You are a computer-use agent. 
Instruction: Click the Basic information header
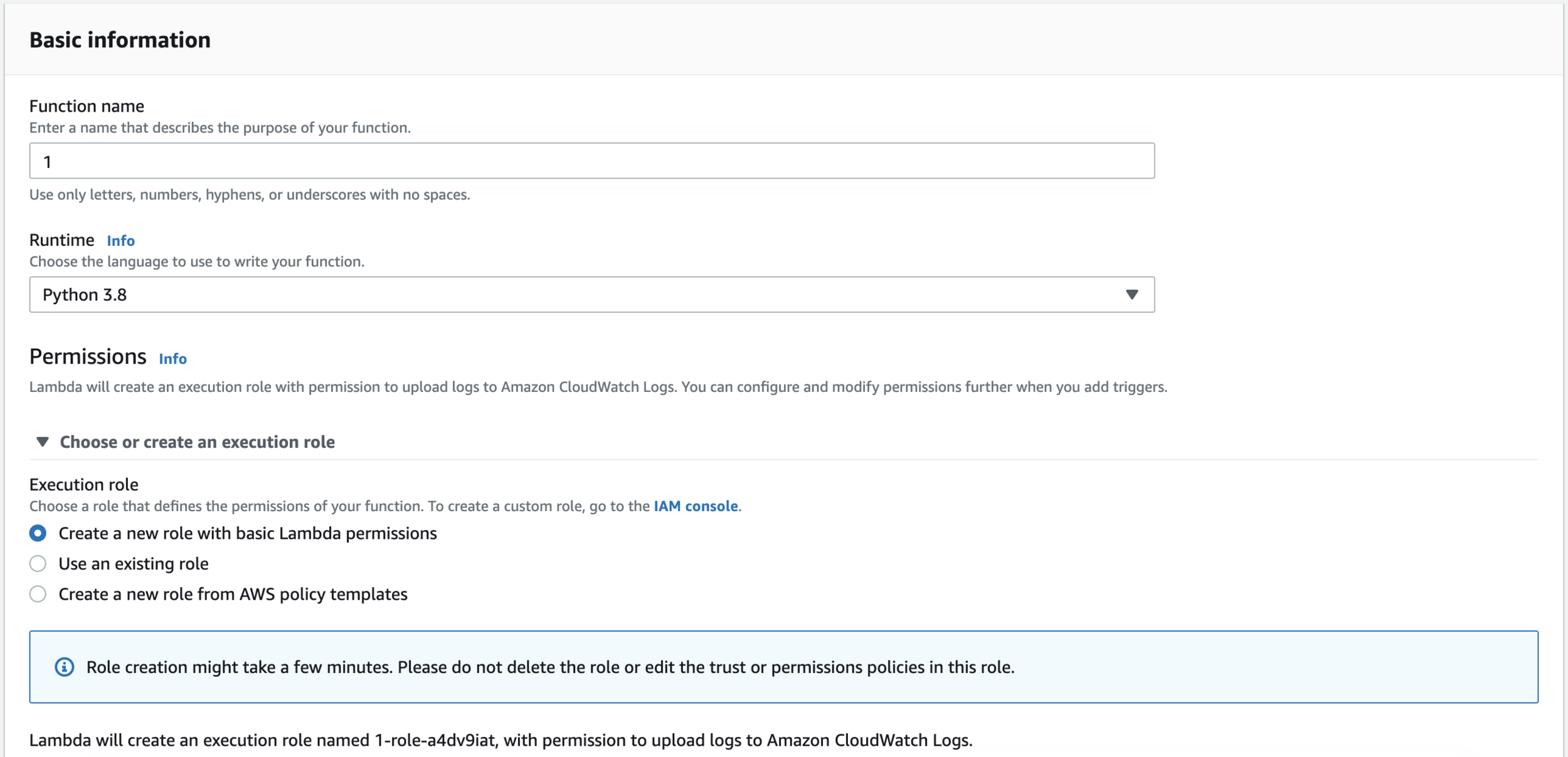[x=119, y=40]
